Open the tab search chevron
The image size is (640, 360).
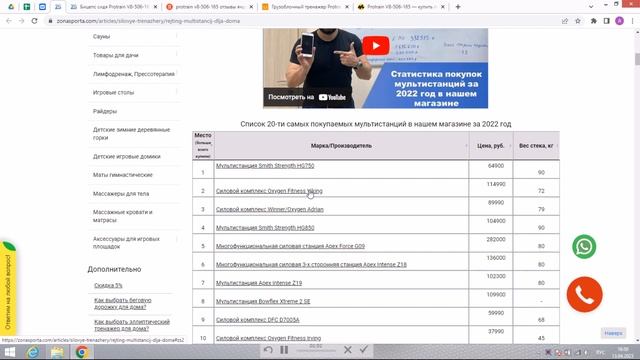[591, 7]
